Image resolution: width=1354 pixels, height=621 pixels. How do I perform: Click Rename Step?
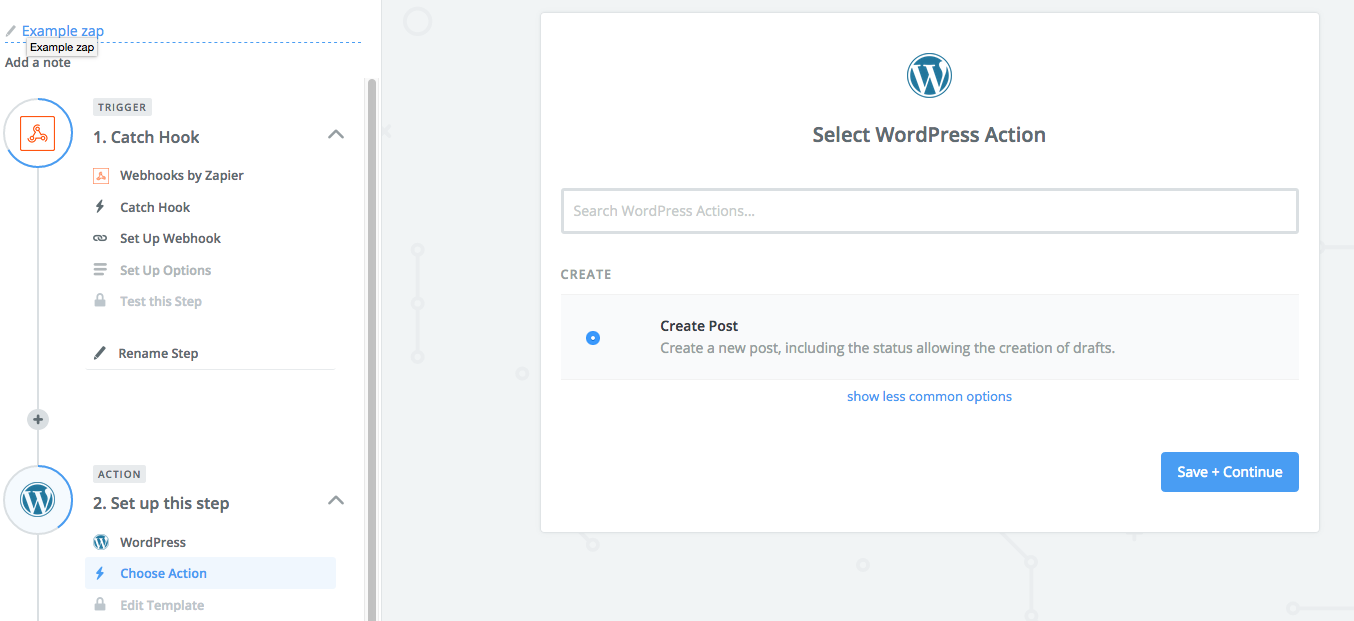pyautogui.click(x=158, y=353)
